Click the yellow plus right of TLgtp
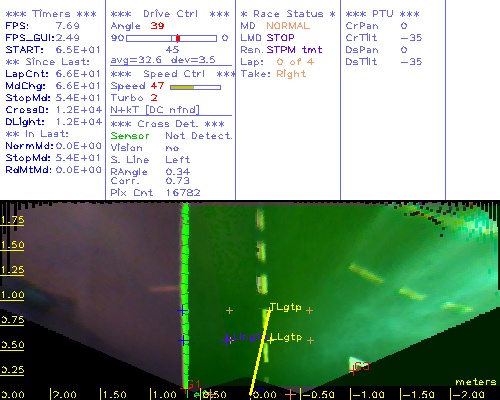 click(x=309, y=310)
